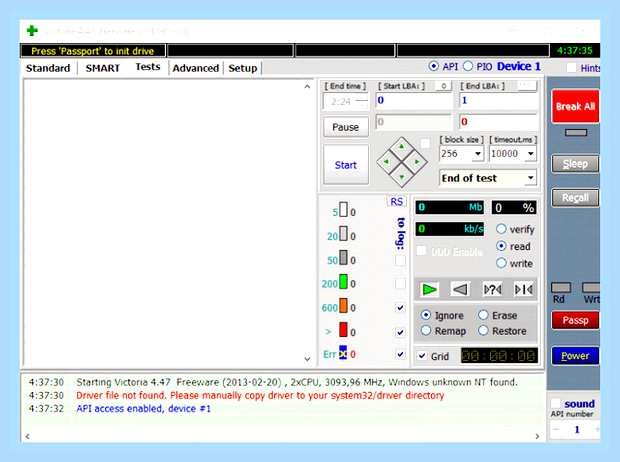Click the right arrow on the navigation diamond

coord(417,162)
